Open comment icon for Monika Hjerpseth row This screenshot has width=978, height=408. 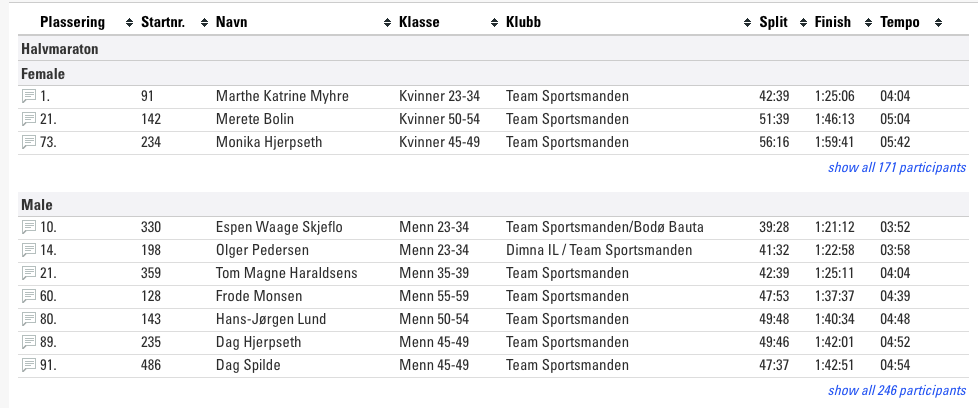click(x=29, y=142)
